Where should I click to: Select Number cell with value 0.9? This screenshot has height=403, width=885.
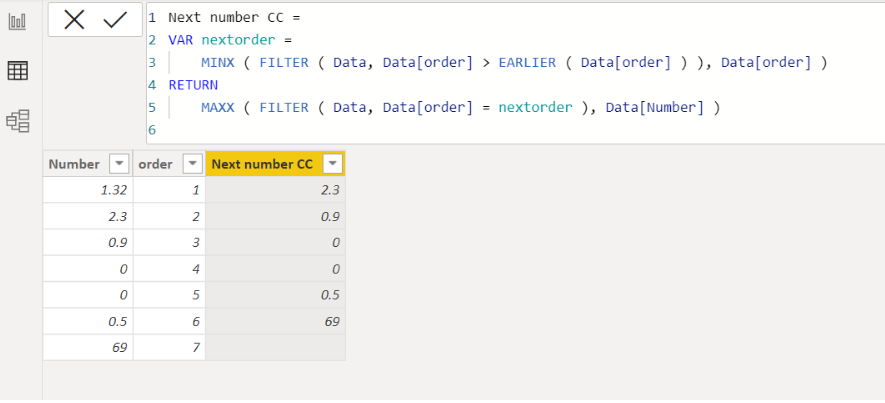point(88,243)
